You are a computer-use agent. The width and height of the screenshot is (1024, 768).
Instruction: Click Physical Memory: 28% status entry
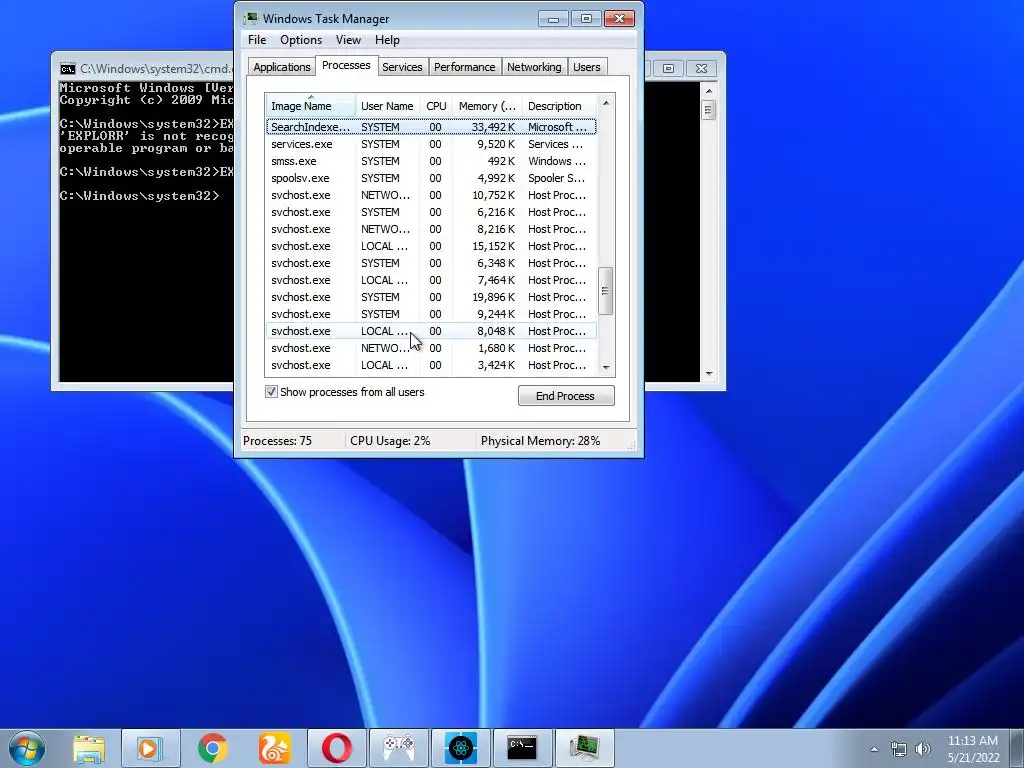pyautogui.click(x=540, y=441)
